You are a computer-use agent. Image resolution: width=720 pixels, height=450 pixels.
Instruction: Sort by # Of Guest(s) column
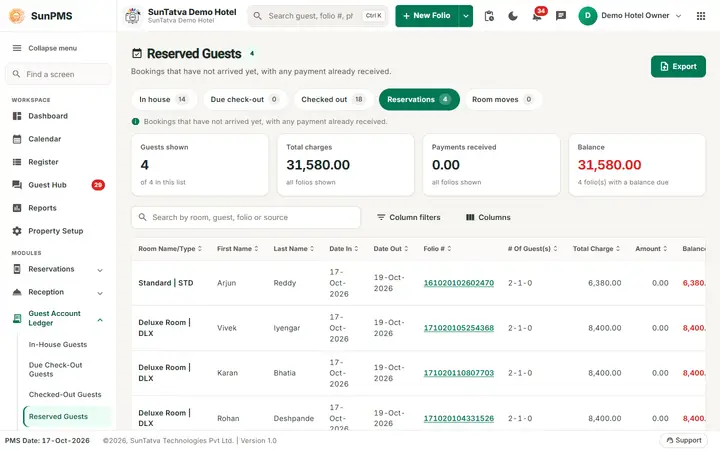pyautogui.click(x=533, y=249)
